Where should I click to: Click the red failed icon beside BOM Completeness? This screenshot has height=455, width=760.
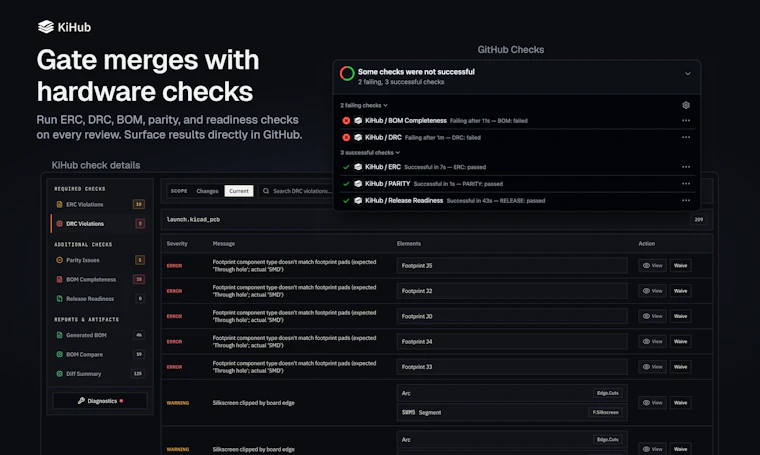346,121
